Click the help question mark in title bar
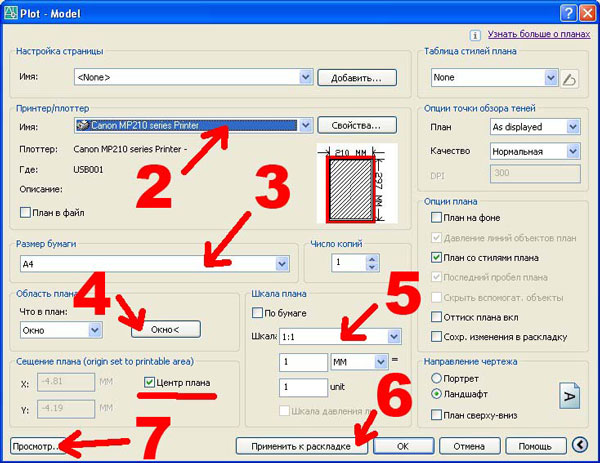The width and height of the screenshot is (600, 463). (567, 11)
